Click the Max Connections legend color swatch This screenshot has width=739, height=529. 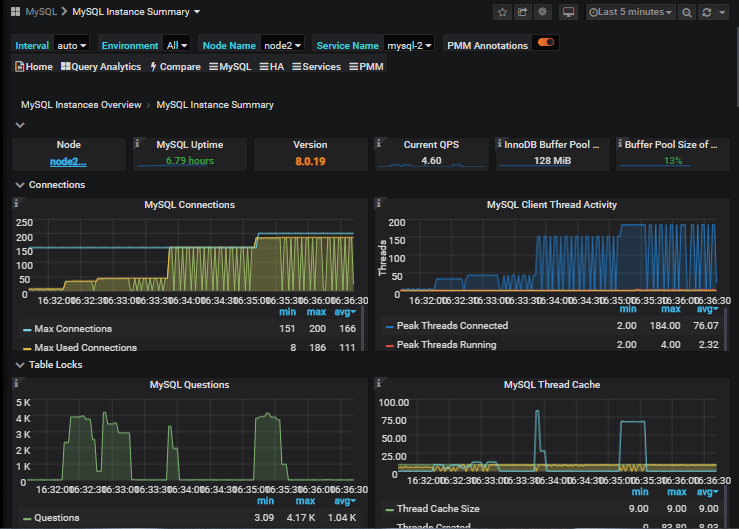27,330
